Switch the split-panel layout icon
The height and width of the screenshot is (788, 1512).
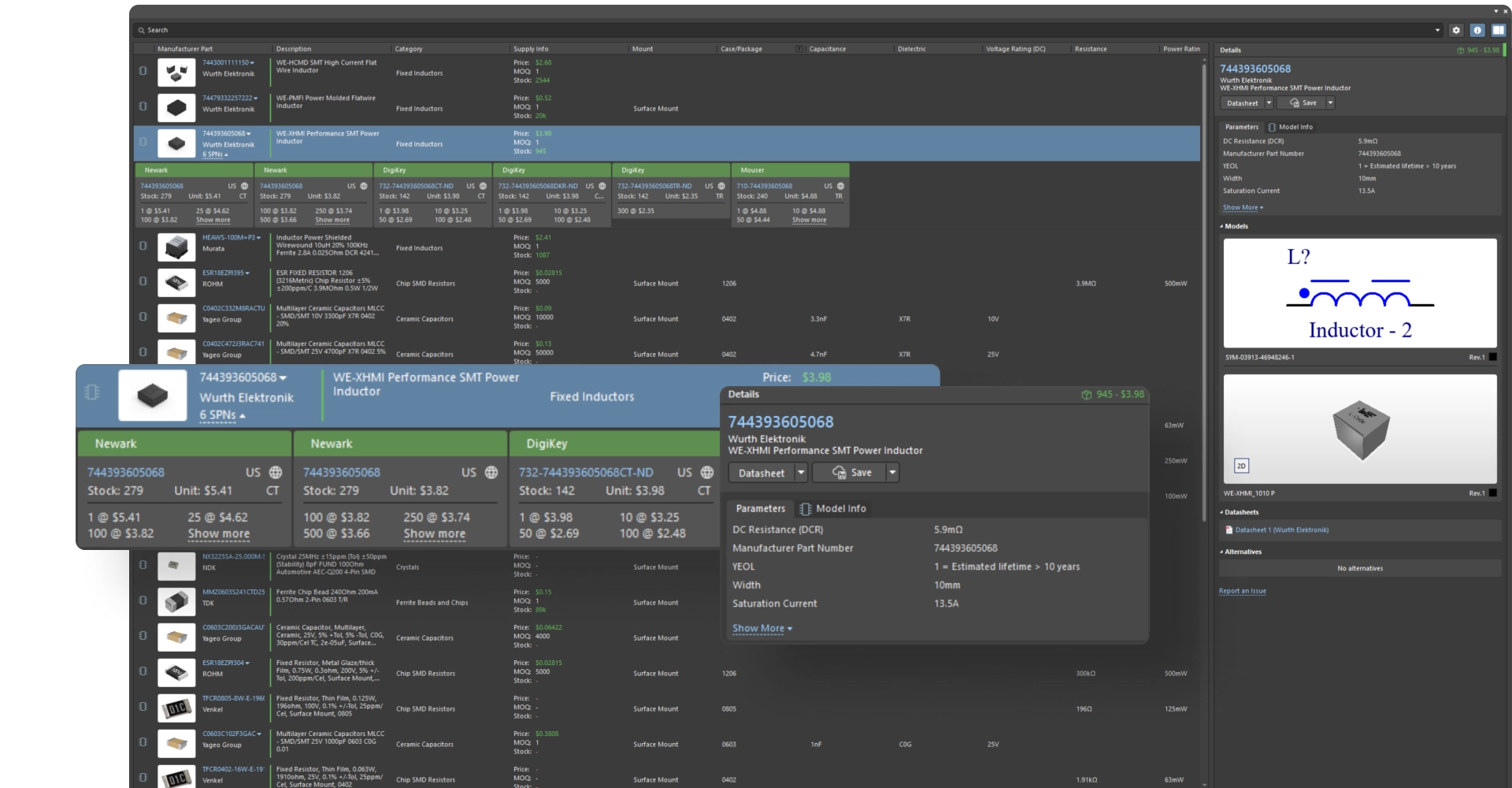pyautogui.click(x=1499, y=30)
